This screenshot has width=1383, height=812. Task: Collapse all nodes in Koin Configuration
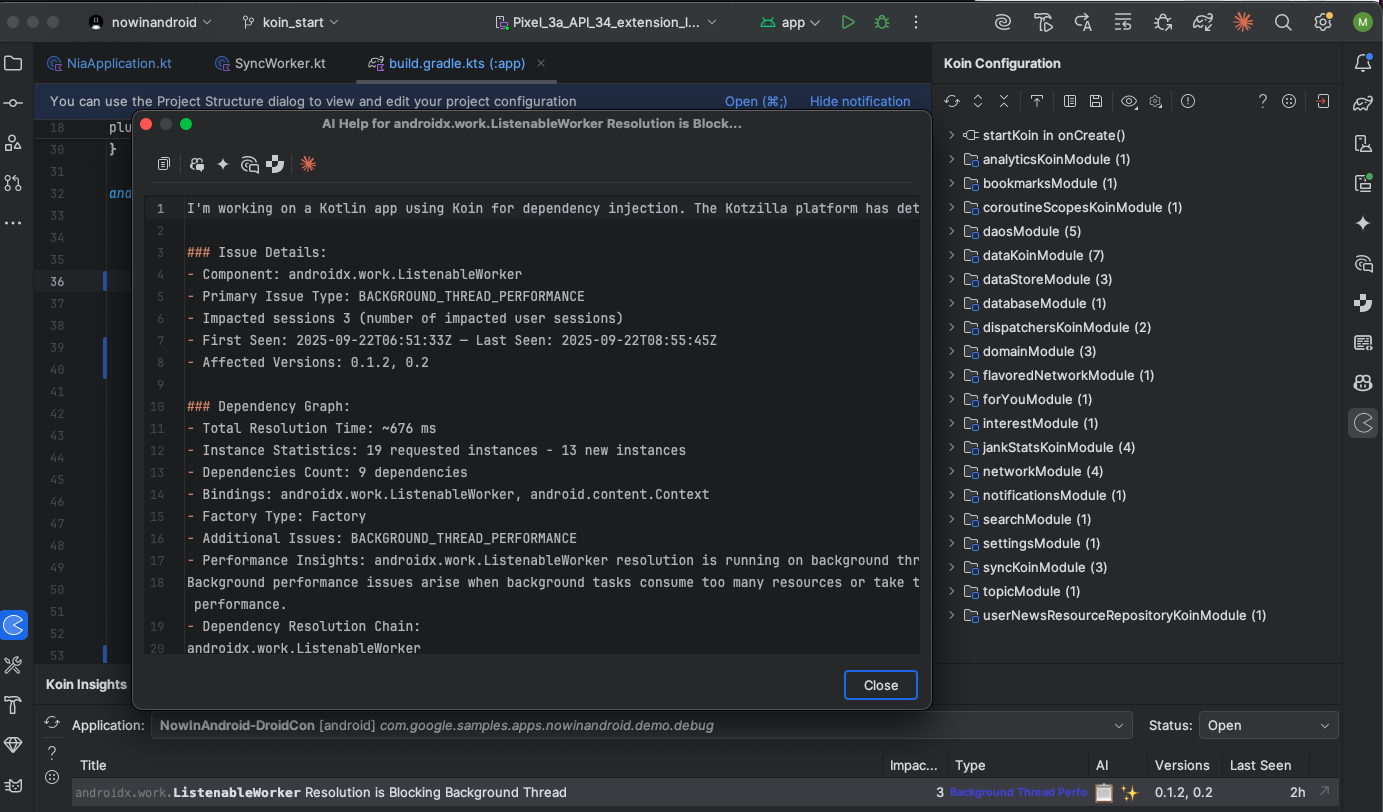pyautogui.click(x=1003, y=101)
